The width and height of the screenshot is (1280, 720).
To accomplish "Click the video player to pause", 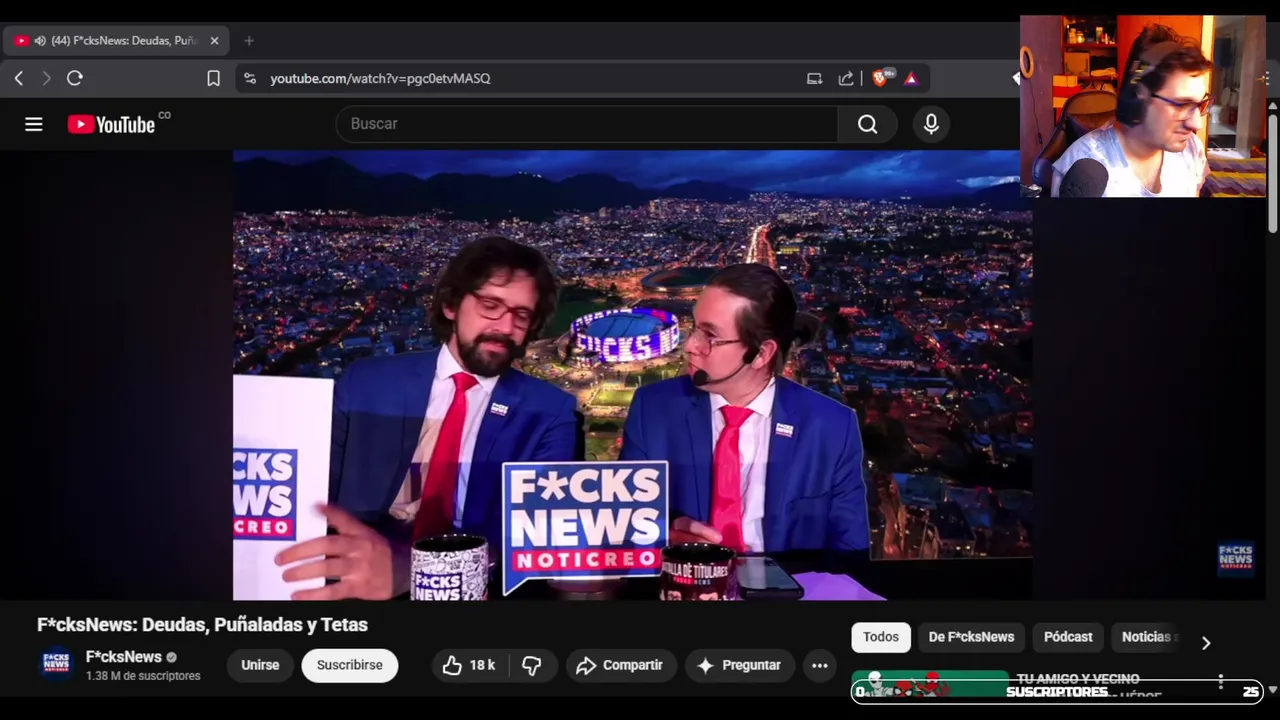I will tap(632, 375).
